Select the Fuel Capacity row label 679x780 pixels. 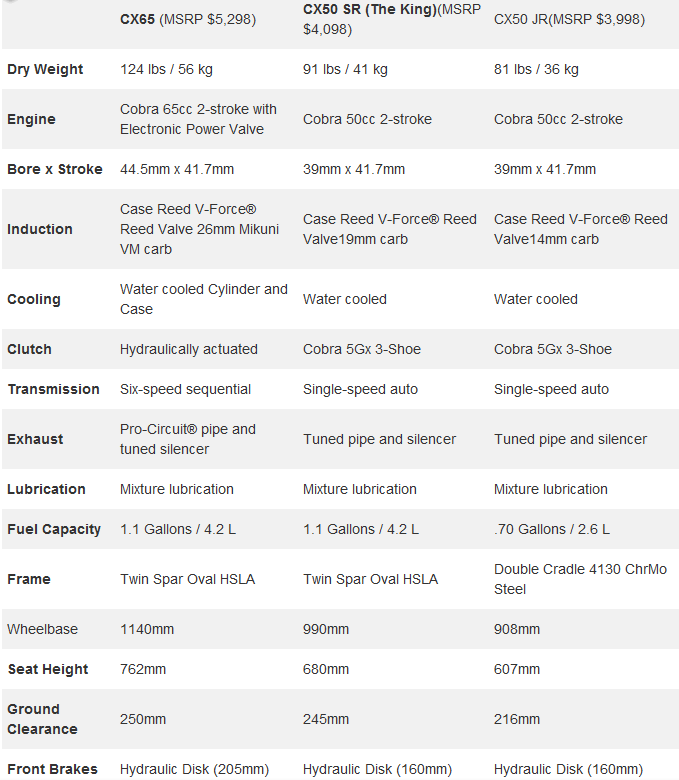pyautogui.click(x=54, y=529)
